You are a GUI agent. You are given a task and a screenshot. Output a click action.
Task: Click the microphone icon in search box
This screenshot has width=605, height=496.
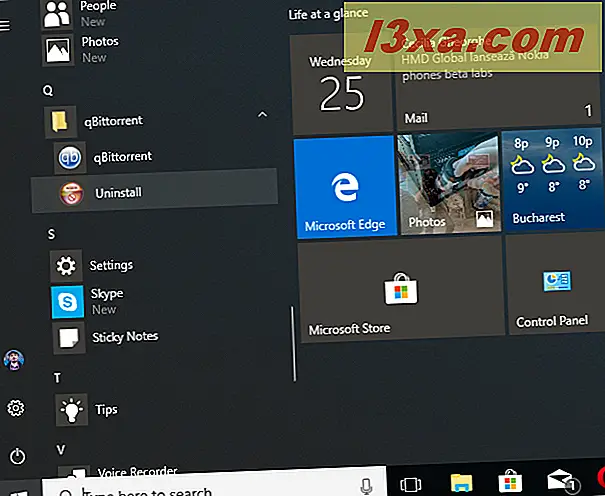366,487
